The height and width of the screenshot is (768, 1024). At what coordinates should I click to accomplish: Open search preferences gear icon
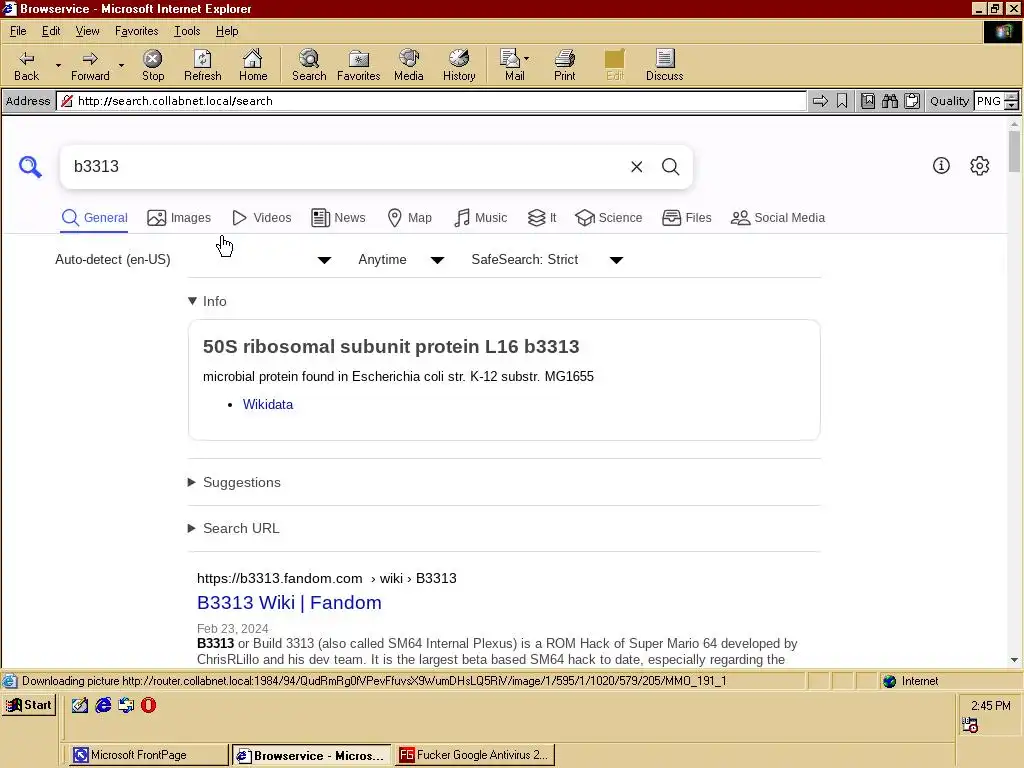click(980, 166)
